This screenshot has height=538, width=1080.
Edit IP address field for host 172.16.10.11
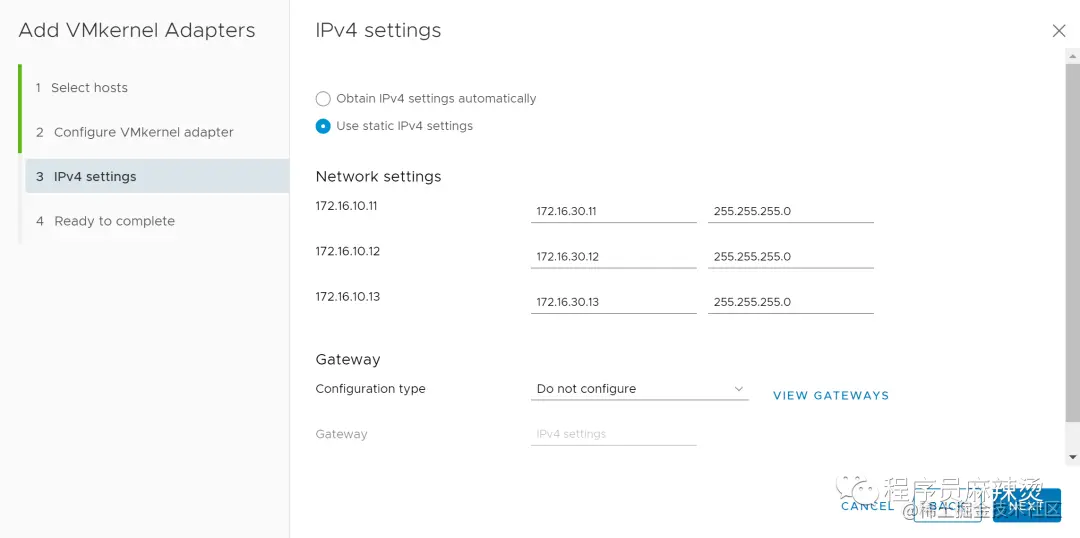614,211
